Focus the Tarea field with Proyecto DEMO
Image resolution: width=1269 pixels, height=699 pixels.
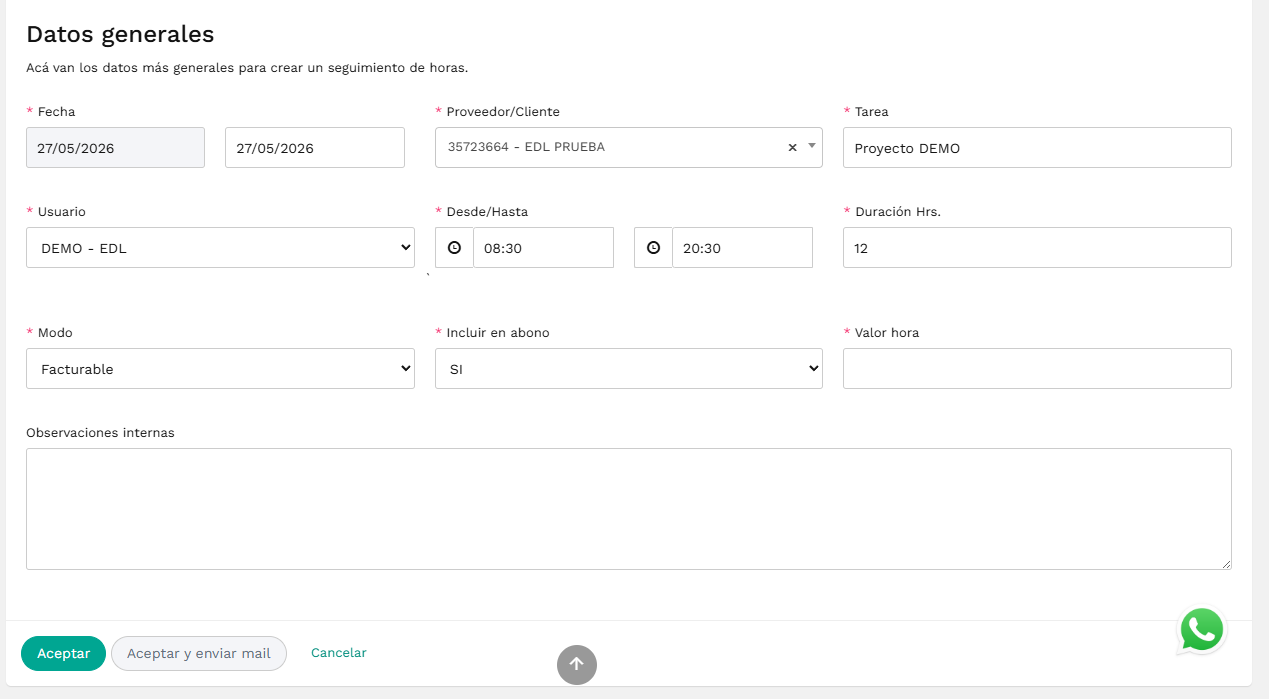[x=1037, y=147]
